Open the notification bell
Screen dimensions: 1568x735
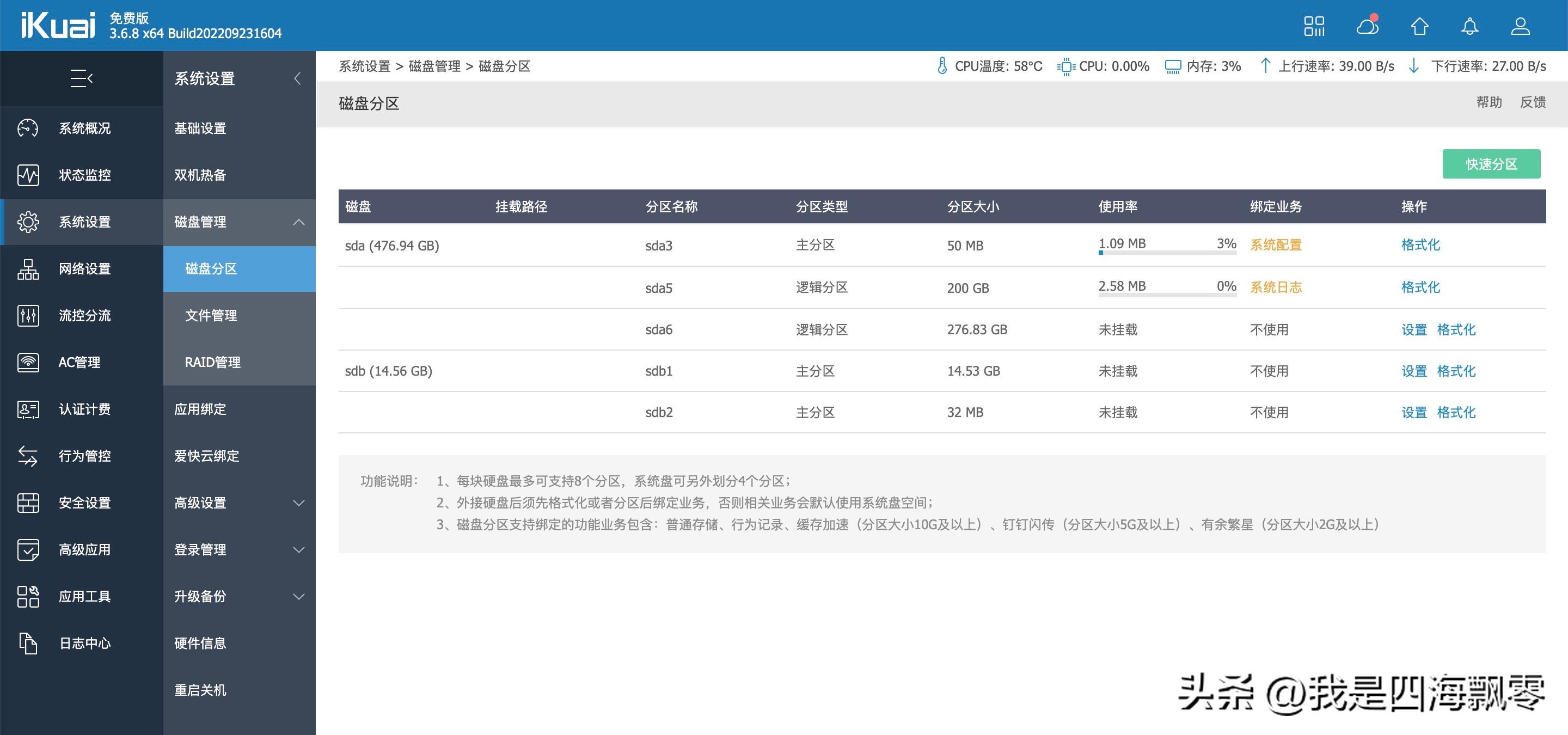[1470, 26]
